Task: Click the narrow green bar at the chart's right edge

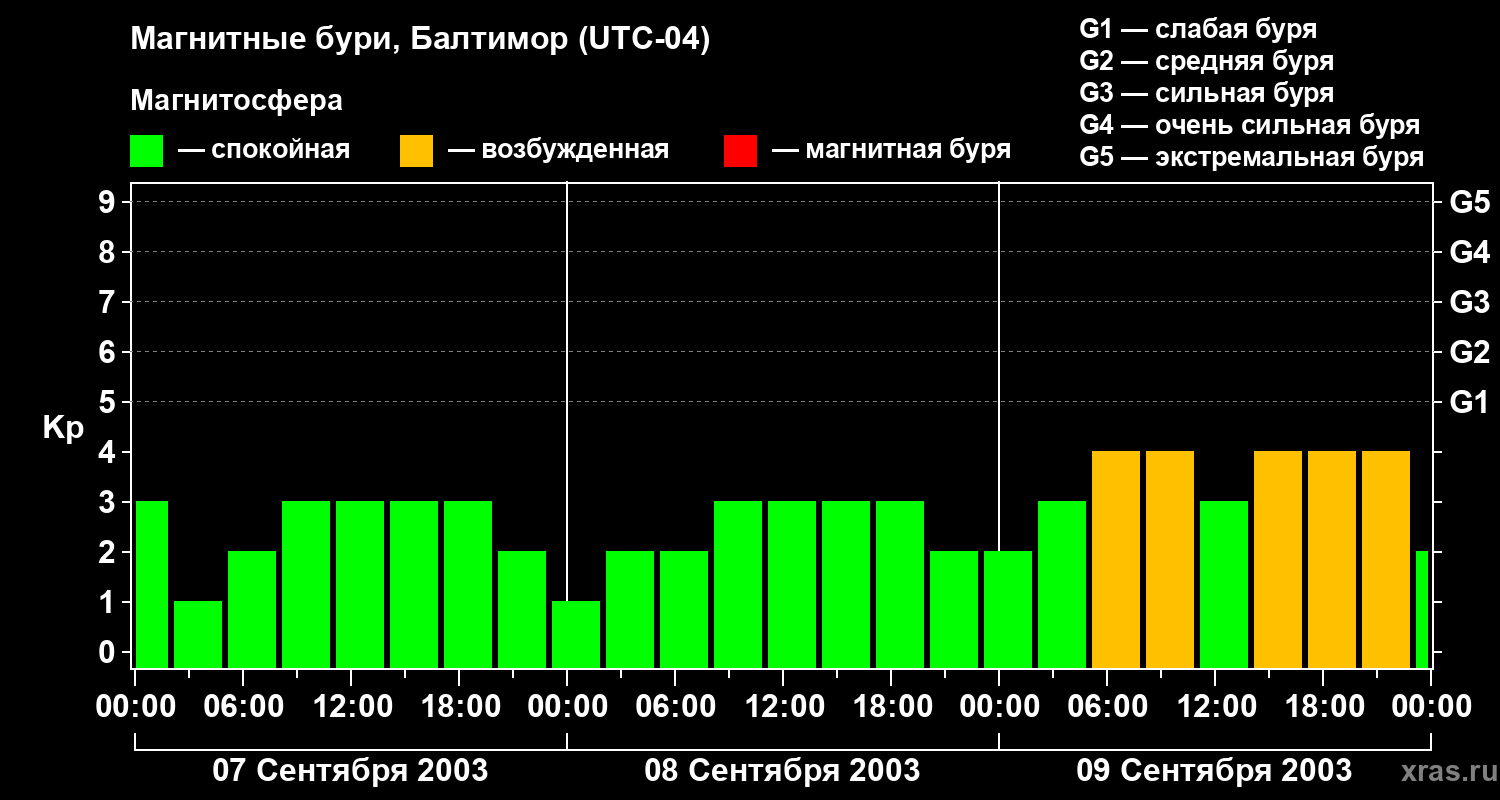Action: click(1422, 609)
